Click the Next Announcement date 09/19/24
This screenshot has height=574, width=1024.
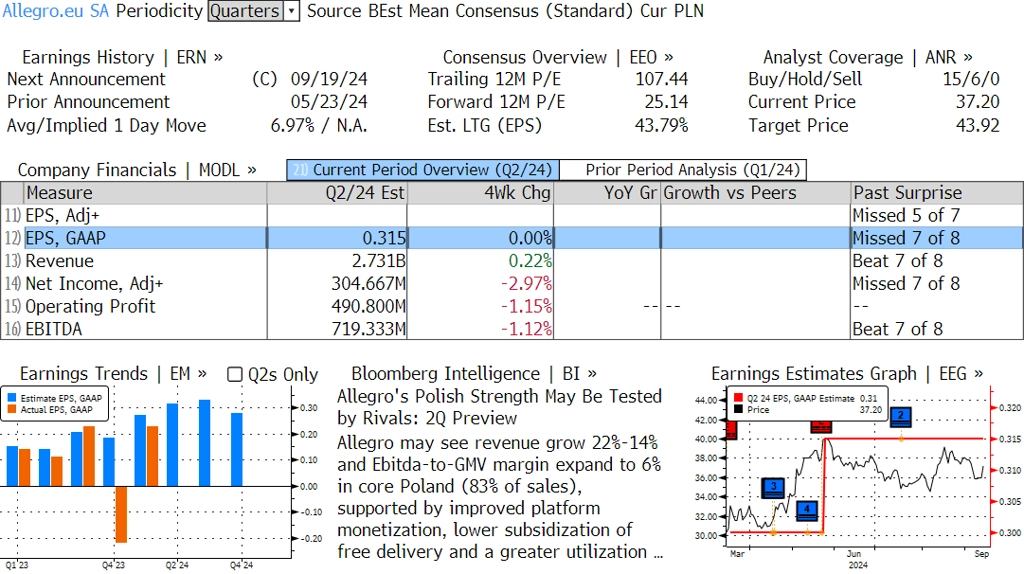tap(329, 80)
